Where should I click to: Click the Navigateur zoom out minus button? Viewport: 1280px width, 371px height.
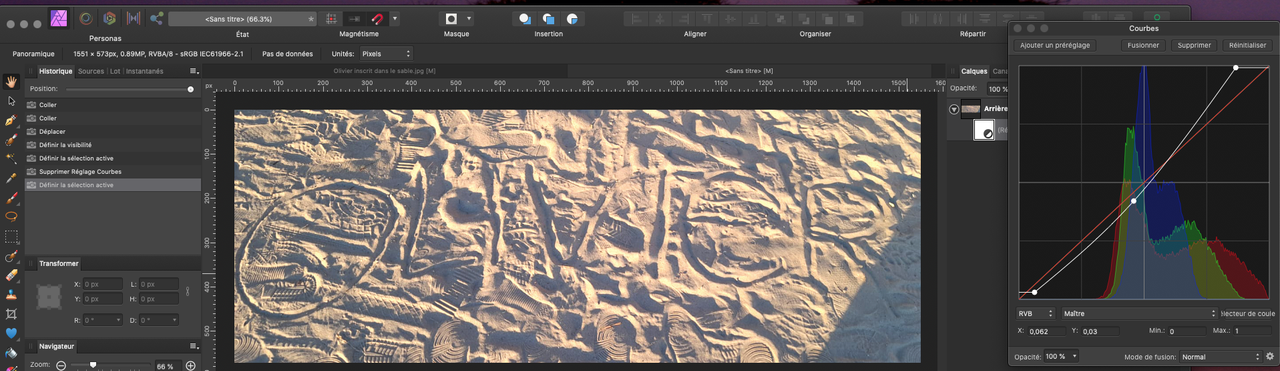coord(60,366)
